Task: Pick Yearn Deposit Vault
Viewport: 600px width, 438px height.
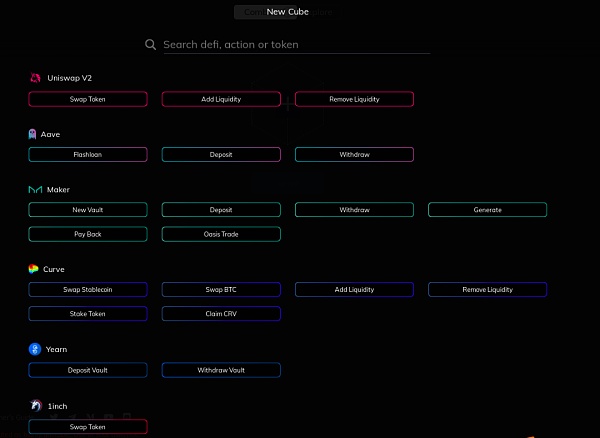Action: point(88,370)
